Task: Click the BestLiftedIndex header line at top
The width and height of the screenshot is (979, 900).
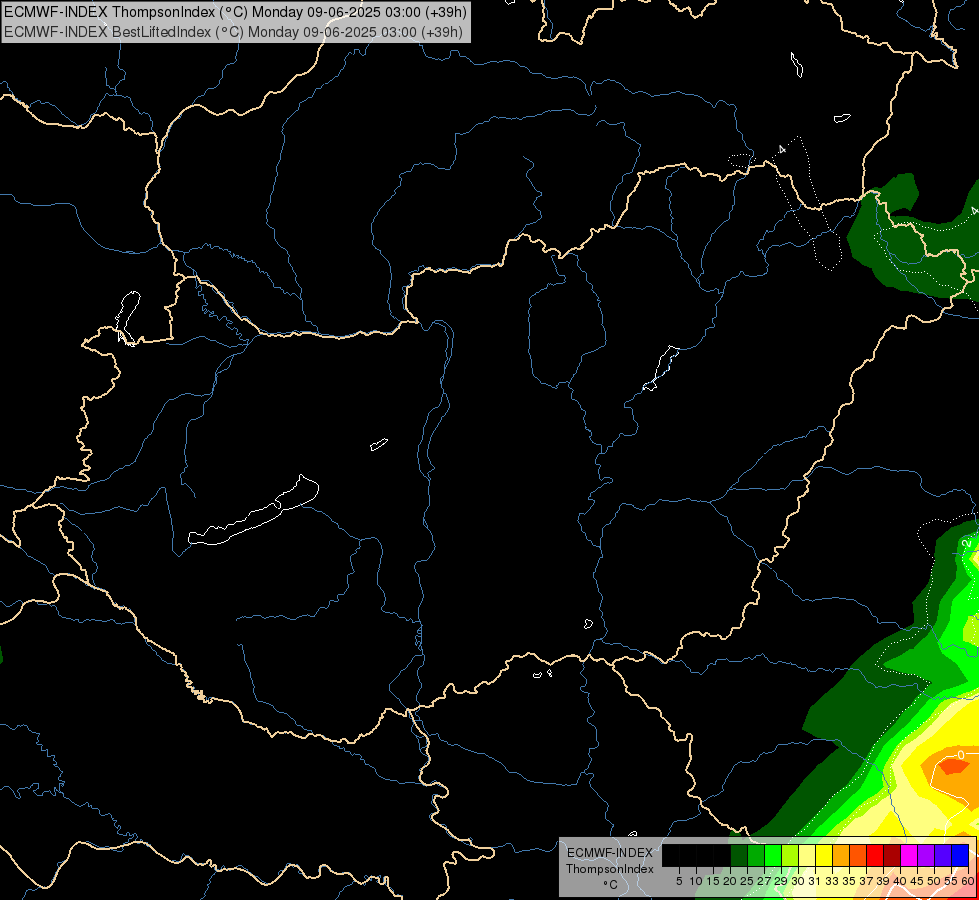Action: click(234, 32)
